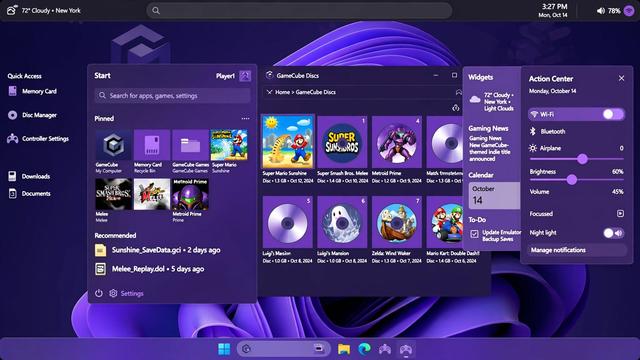
Task: Click the Windows Start logo on taskbar
Action: 224,349
